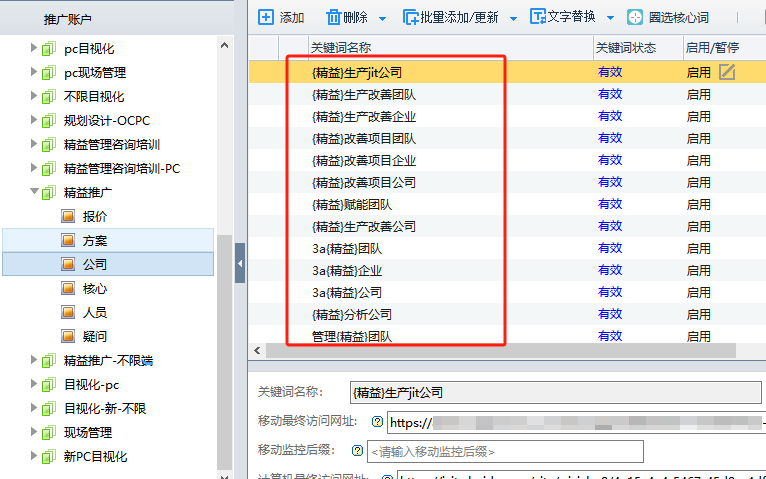Screen dimensions: 766x479
Task: Expand the 现场管理 plan node
Action: click(x=34, y=431)
